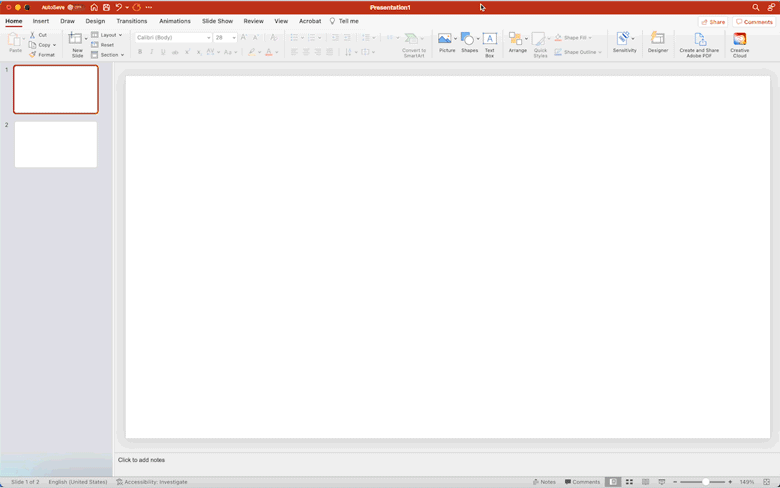
Task: Insert a Text Box
Action: click(x=489, y=41)
